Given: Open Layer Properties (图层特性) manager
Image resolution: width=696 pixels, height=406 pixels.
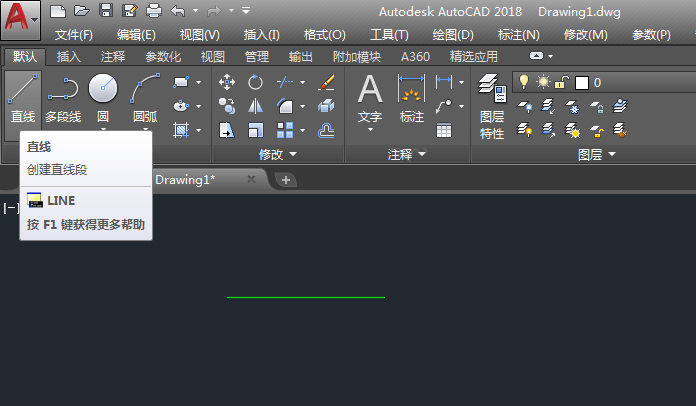Looking at the screenshot, I should coord(492,106).
